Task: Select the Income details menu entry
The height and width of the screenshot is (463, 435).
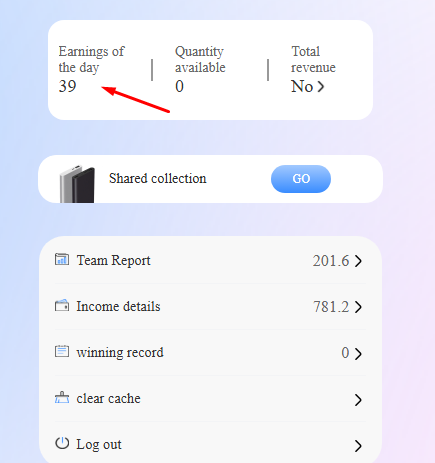Action: pyautogui.click(x=210, y=306)
